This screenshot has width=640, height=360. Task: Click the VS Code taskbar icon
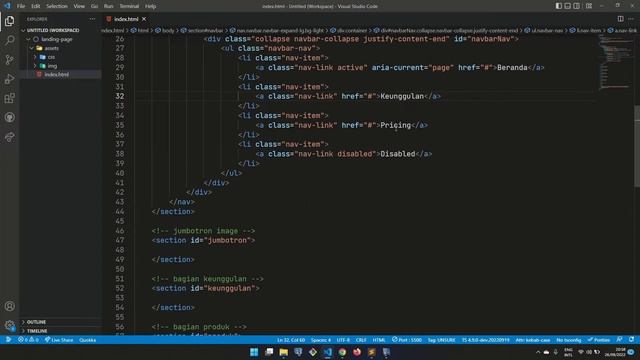point(328,352)
